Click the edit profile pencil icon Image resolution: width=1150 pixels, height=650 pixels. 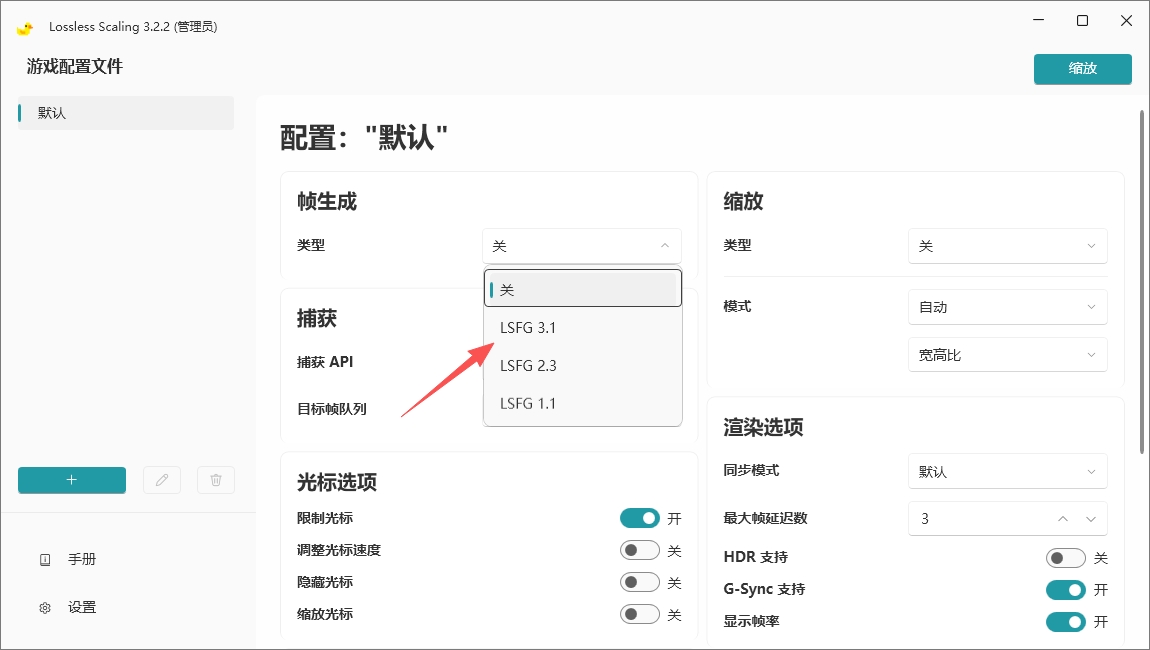(x=162, y=480)
